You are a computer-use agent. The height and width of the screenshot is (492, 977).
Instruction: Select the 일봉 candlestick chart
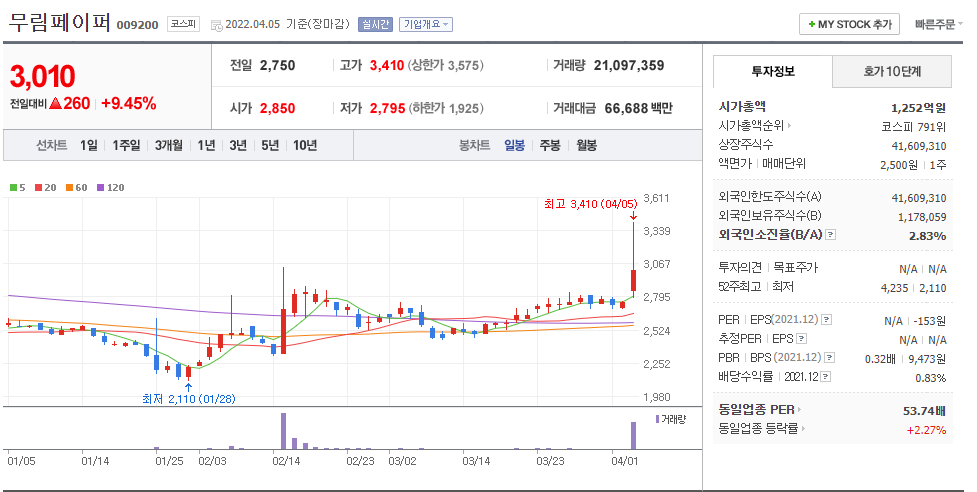[x=514, y=145]
